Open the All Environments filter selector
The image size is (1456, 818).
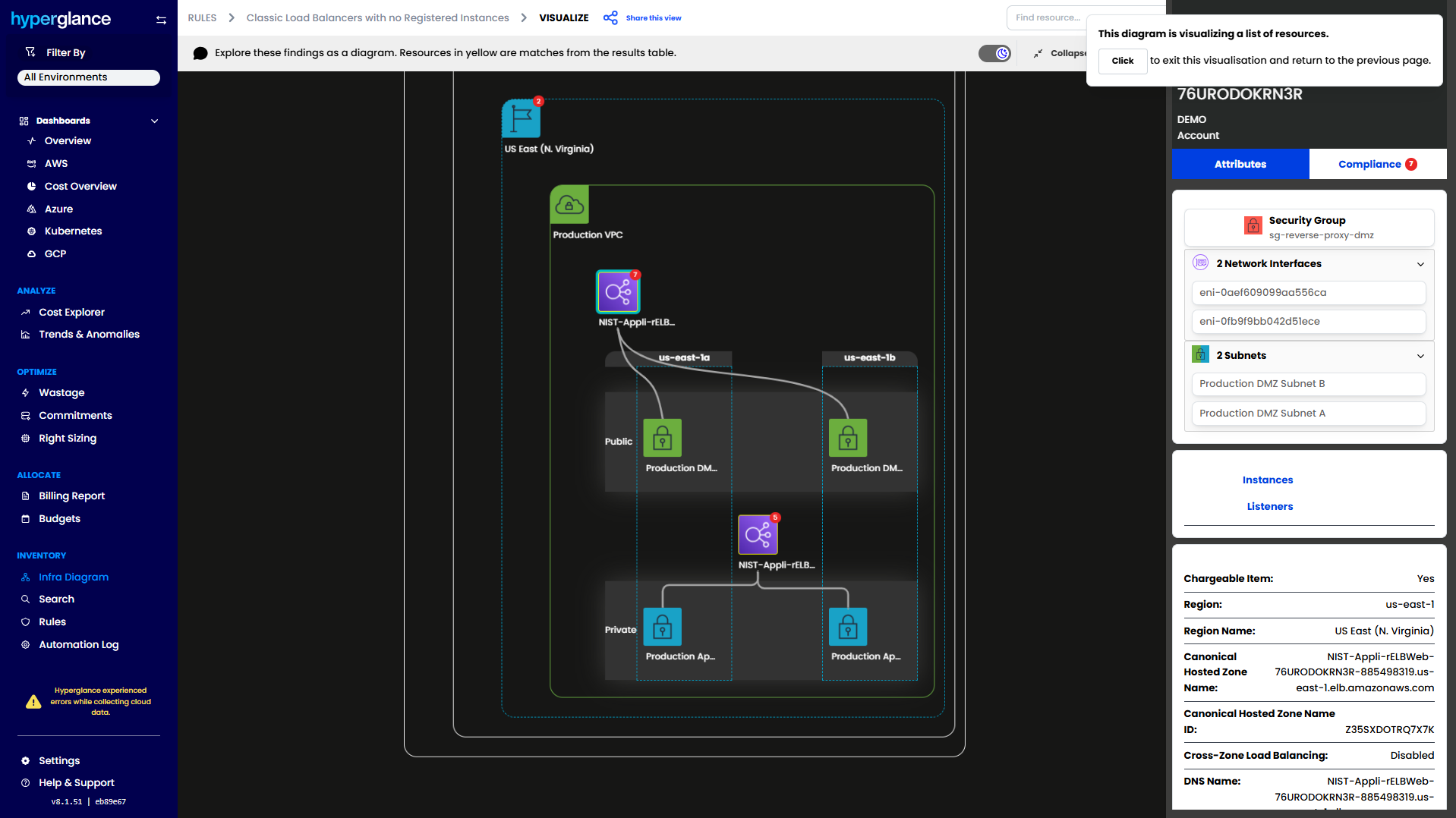88,77
